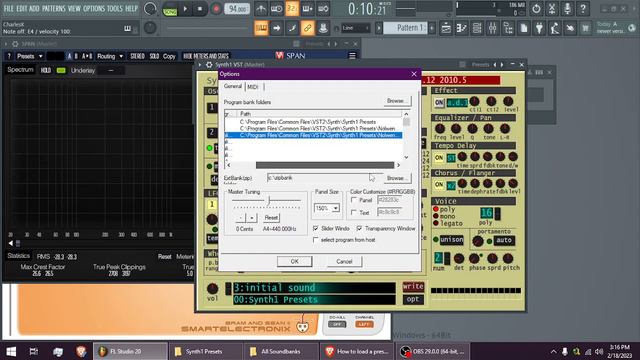The width and height of the screenshot is (640, 360).
Task: Click the plus tuning button
Action: click(251, 218)
